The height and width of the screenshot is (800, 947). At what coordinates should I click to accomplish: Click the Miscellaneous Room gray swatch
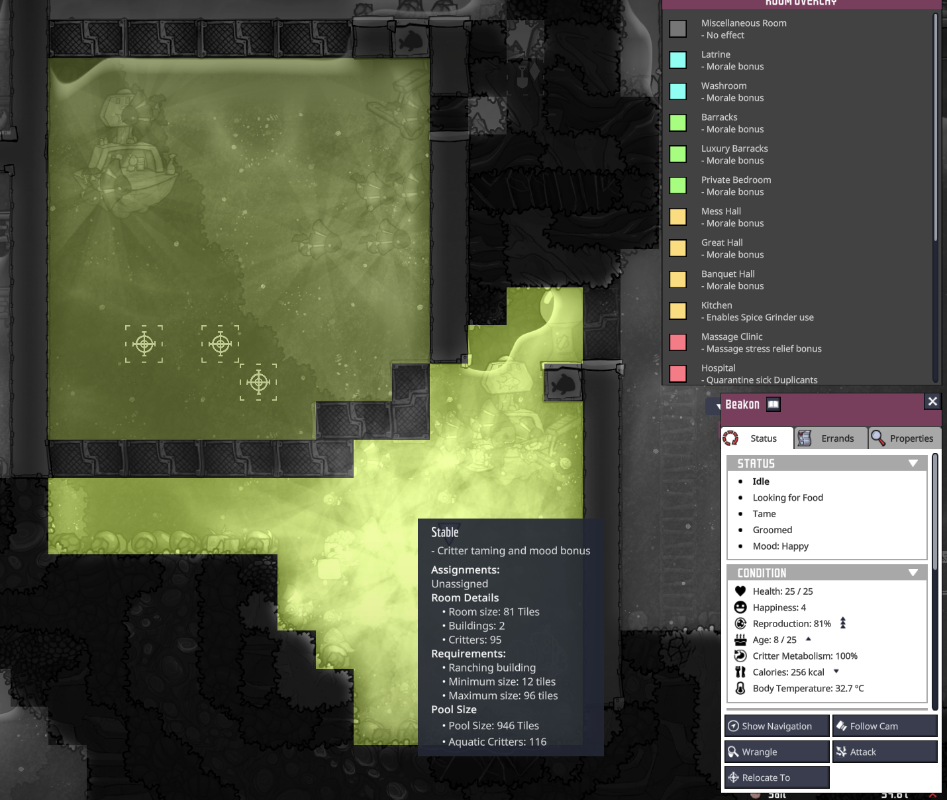pos(678,28)
